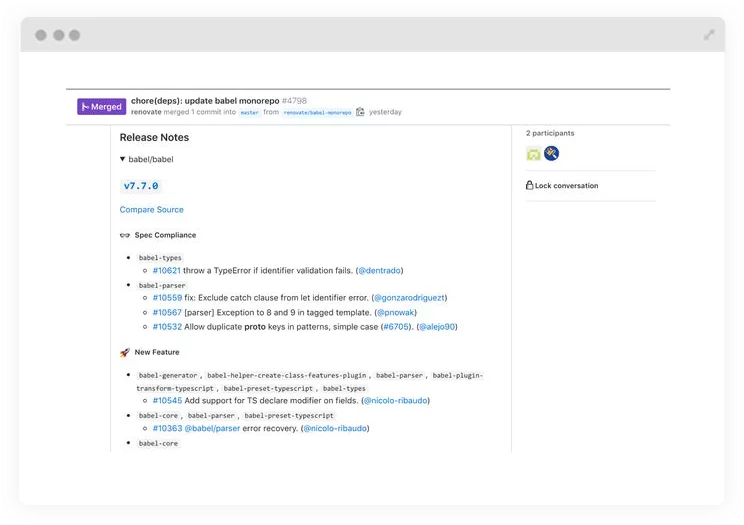Open @nicolo-ribaudo link on the #10545 line
The width and height of the screenshot is (744, 525).
[x=395, y=401]
